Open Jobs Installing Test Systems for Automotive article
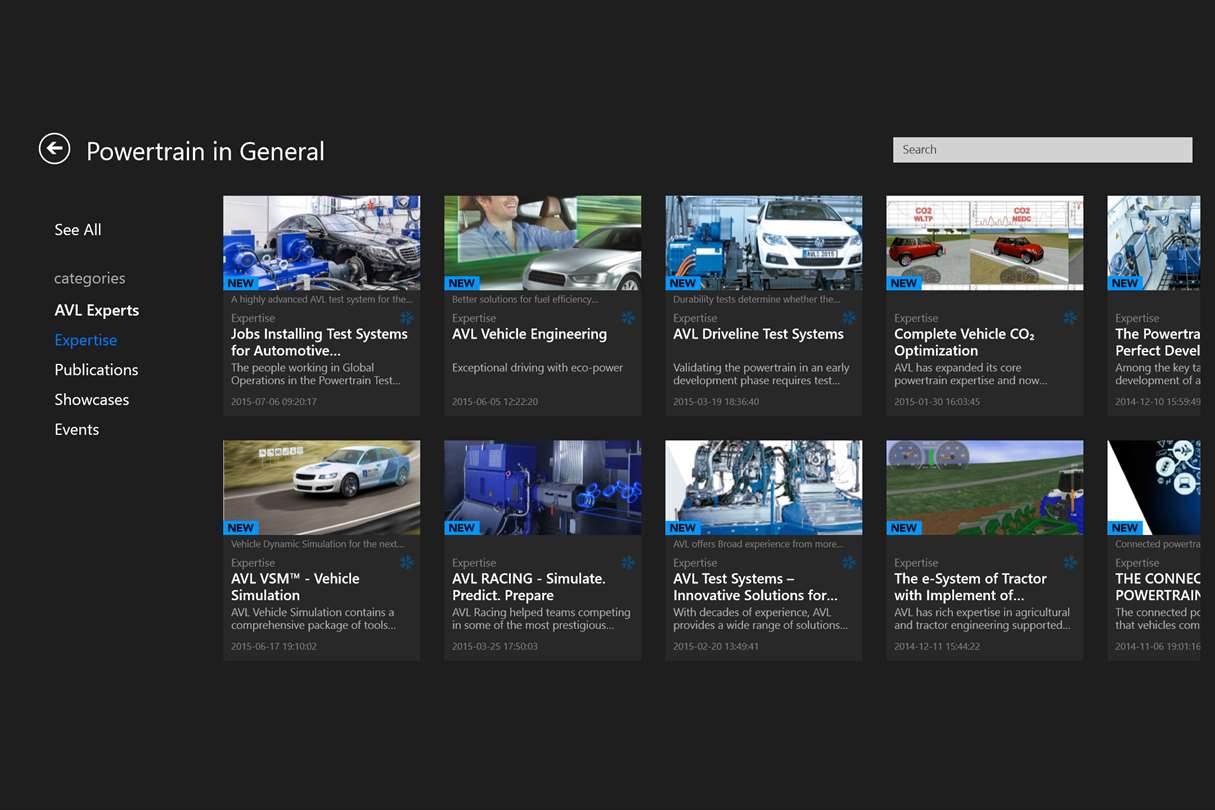 tap(319, 342)
